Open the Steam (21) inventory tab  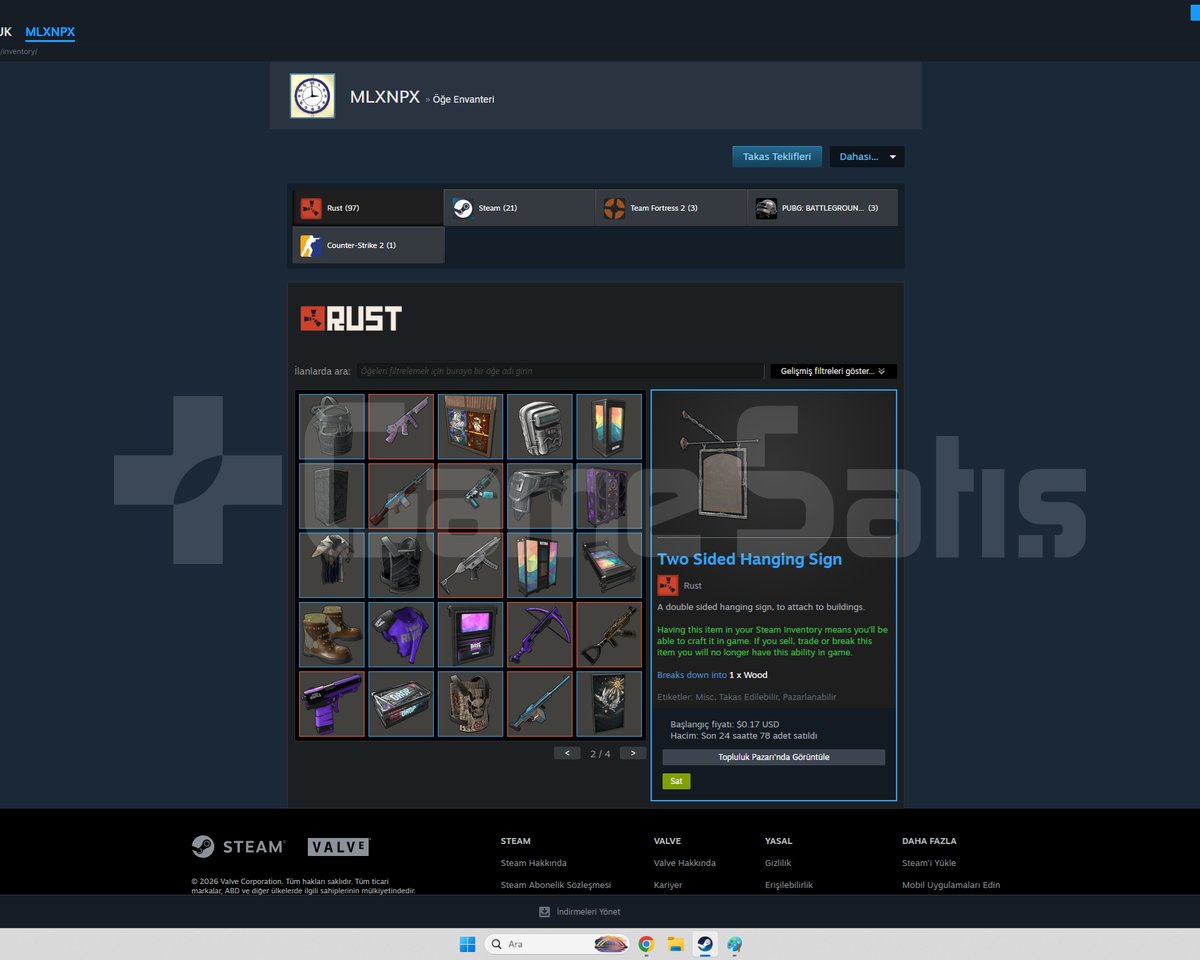coord(520,208)
